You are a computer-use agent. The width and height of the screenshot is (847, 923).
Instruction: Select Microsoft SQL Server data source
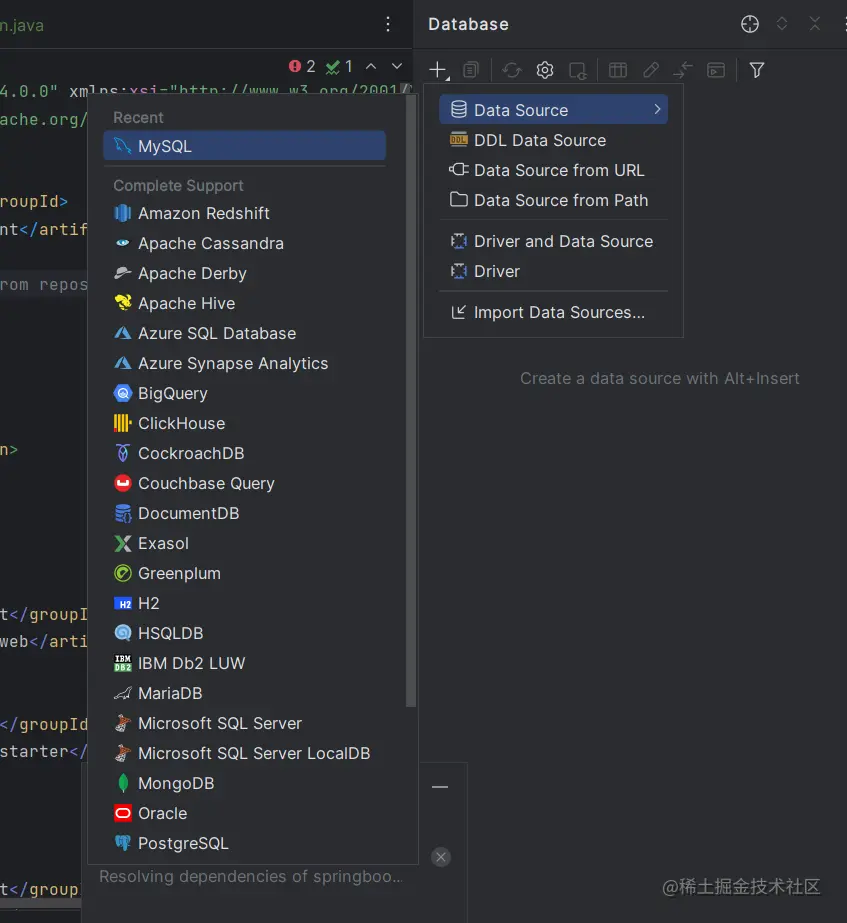pos(244,723)
